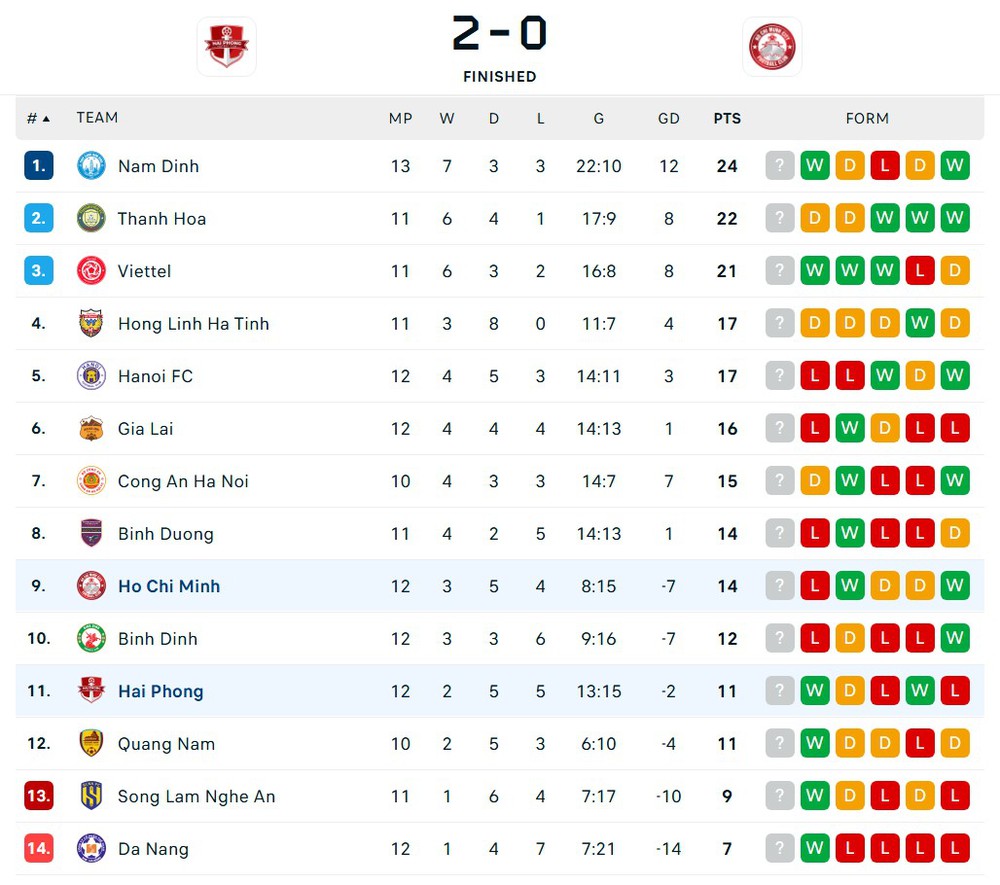Open the Hong Linh Ha Tinh team link
This screenshot has width=1000, height=885.
pyautogui.click(x=193, y=324)
